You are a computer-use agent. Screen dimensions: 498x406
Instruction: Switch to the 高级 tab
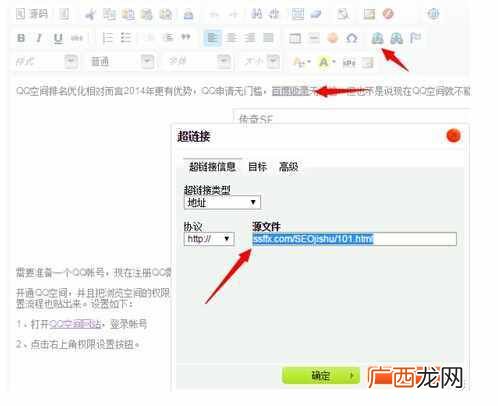tap(288, 166)
